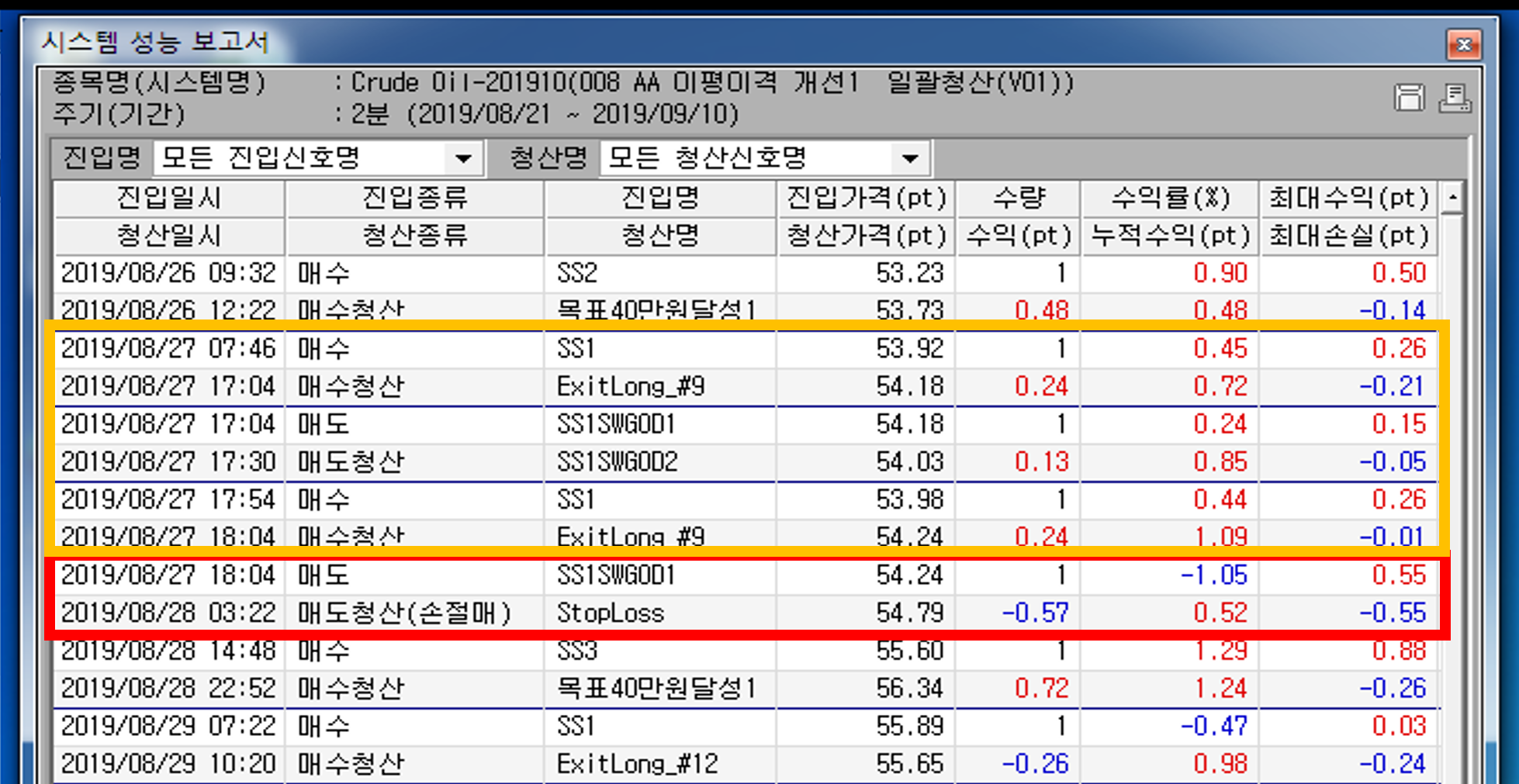The width and height of the screenshot is (1519, 784).
Task: Click the 누적수익(pt) column header
Action: point(1170,236)
